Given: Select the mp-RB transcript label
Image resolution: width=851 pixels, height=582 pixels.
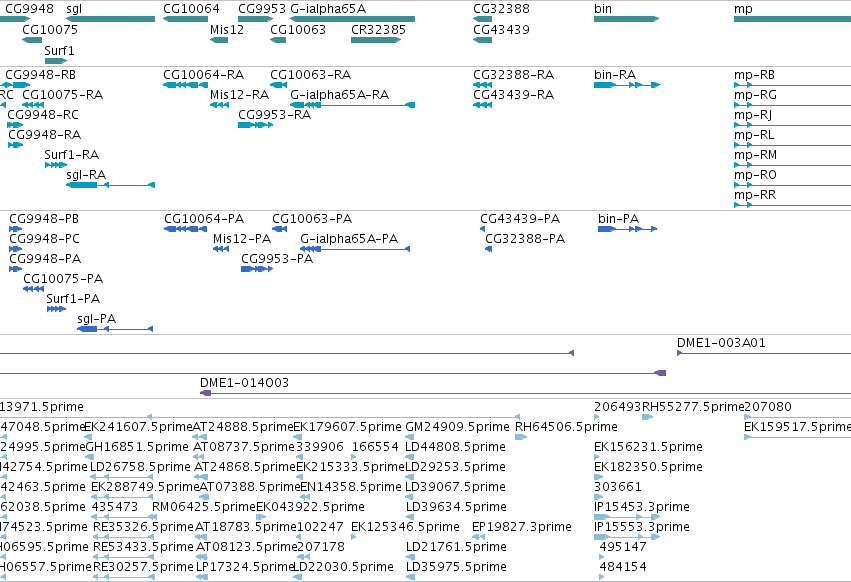Looking at the screenshot, I should pos(754,75).
